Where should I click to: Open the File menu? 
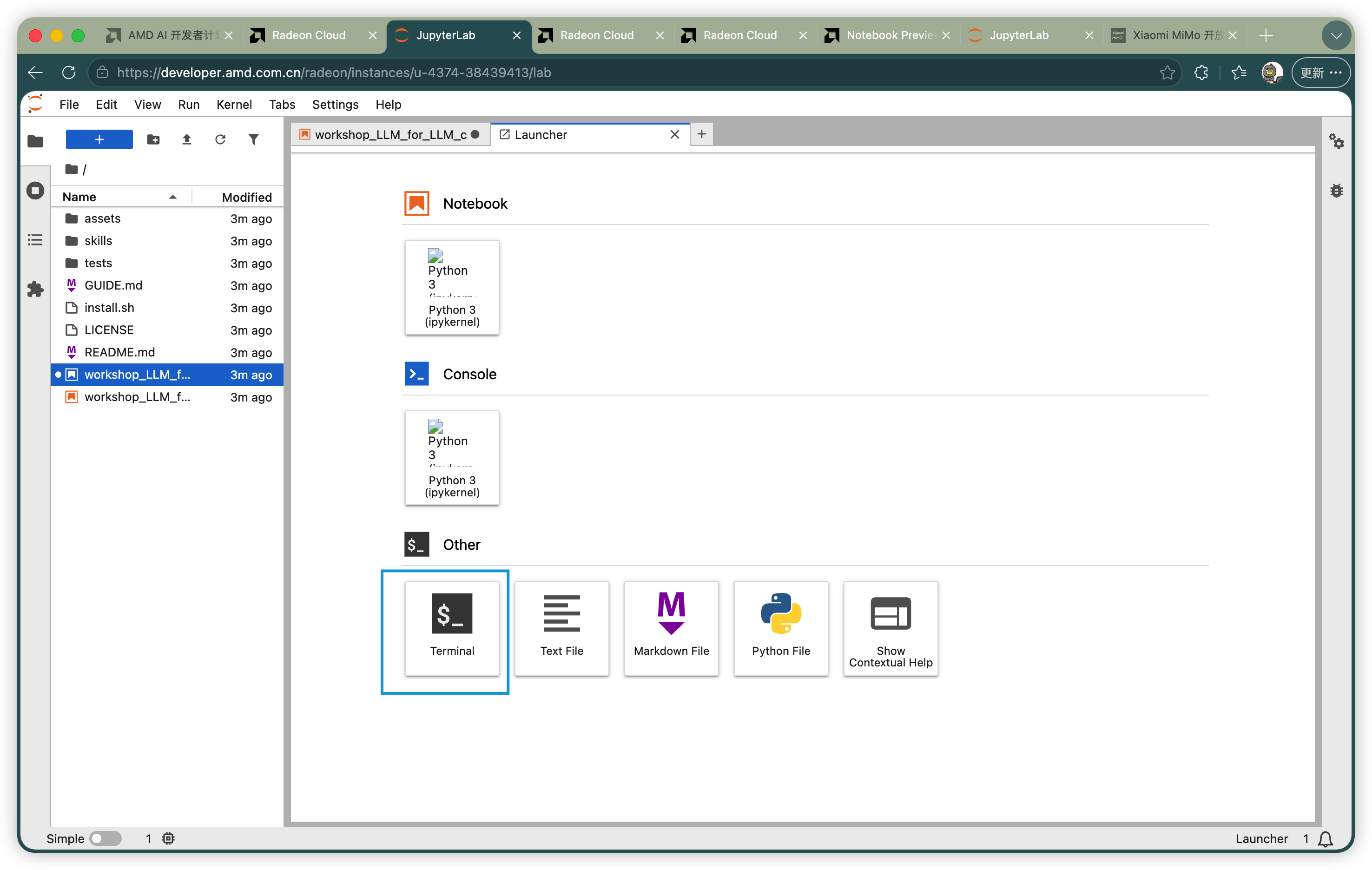pos(69,104)
